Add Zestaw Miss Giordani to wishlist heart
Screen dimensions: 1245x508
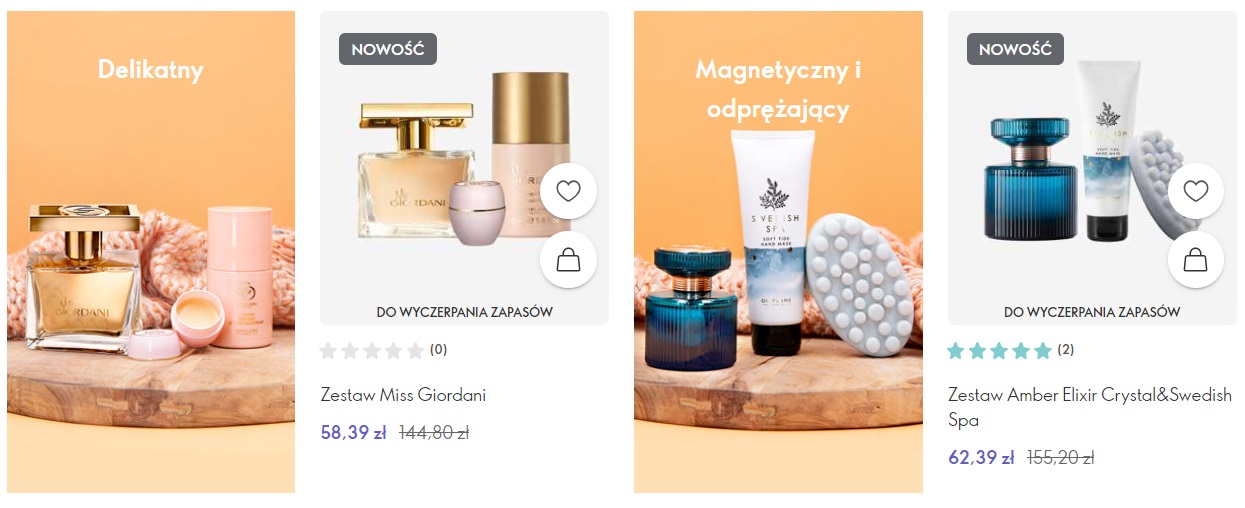[568, 191]
